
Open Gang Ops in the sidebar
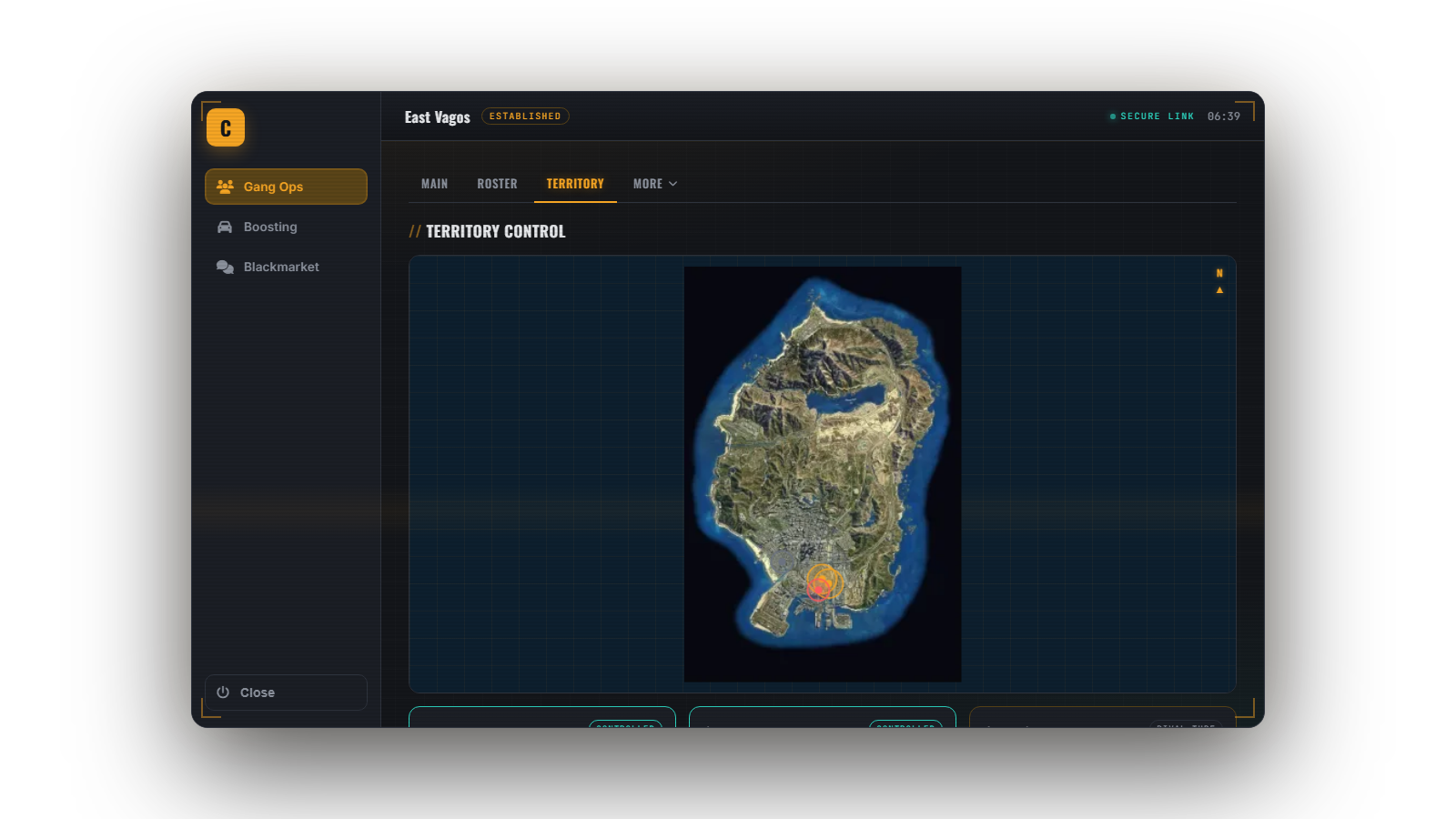[286, 187]
